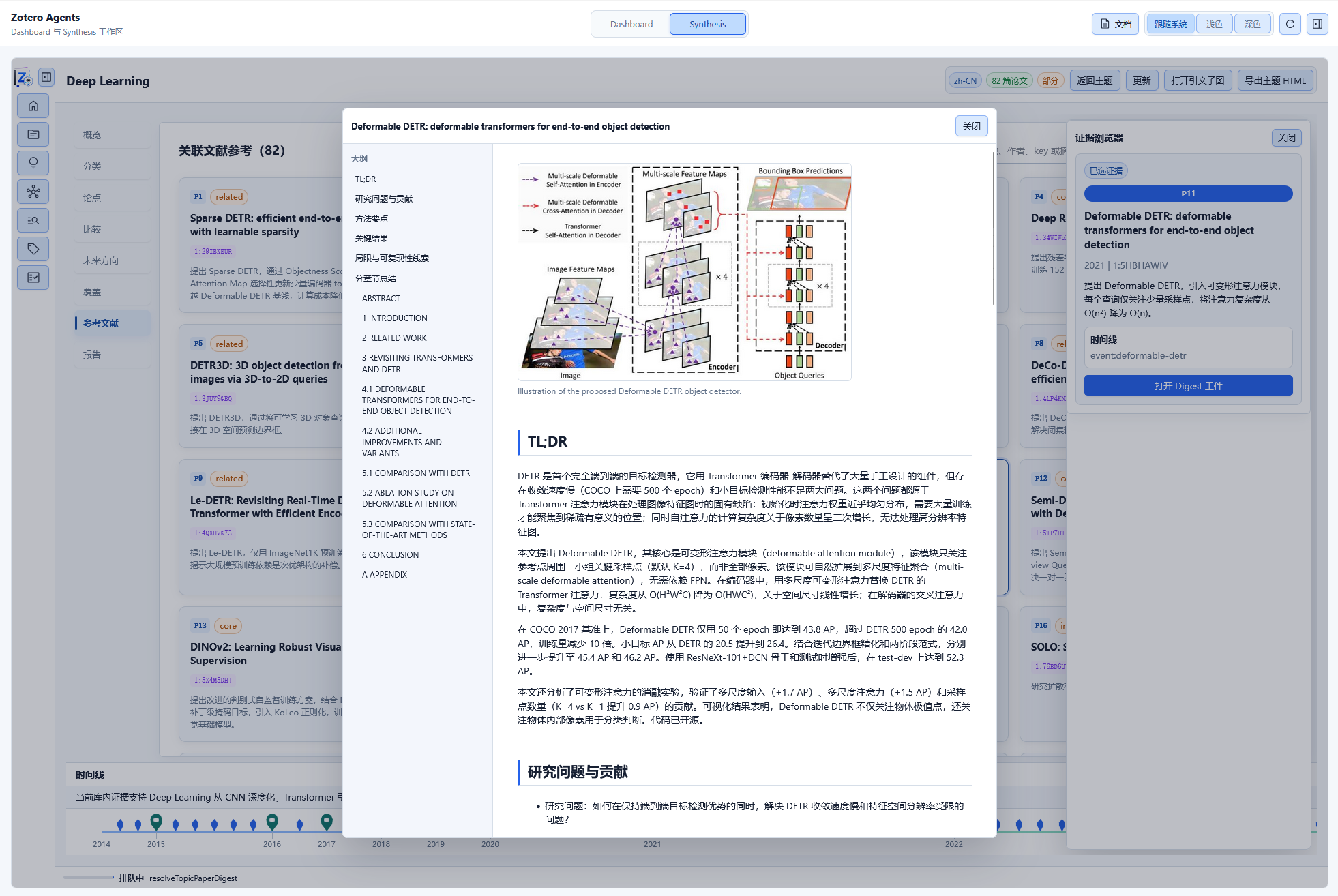Jump to 方法要点 in outline
Viewport: 1338px width, 896px height.
[x=372, y=219]
